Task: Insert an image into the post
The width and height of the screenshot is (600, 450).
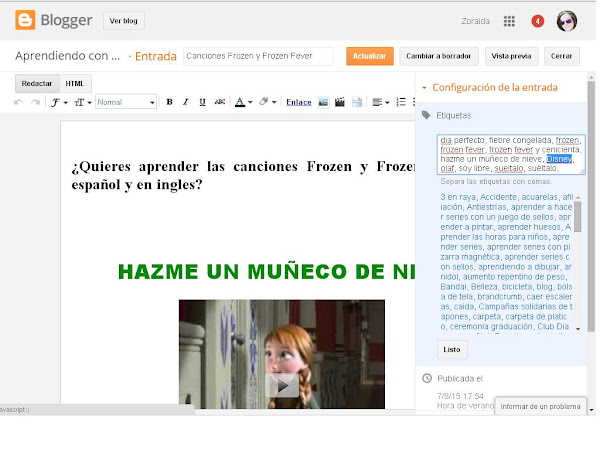Action: click(x=323, y=102)
